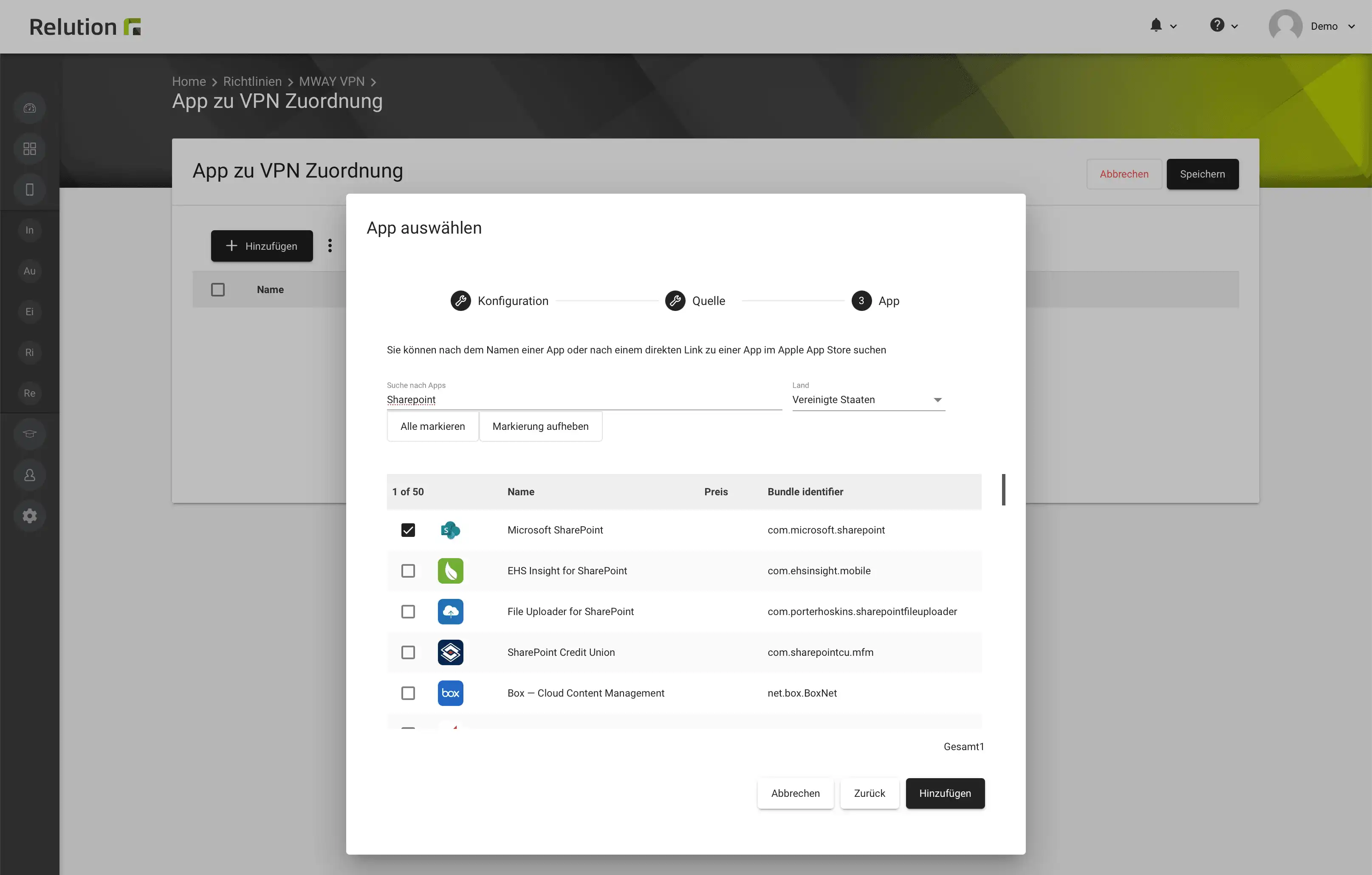Viewport: 1372px width, 875px height.
Task: Click the dashboard speedometer sidebar icon
Action: tap(30, 108)
